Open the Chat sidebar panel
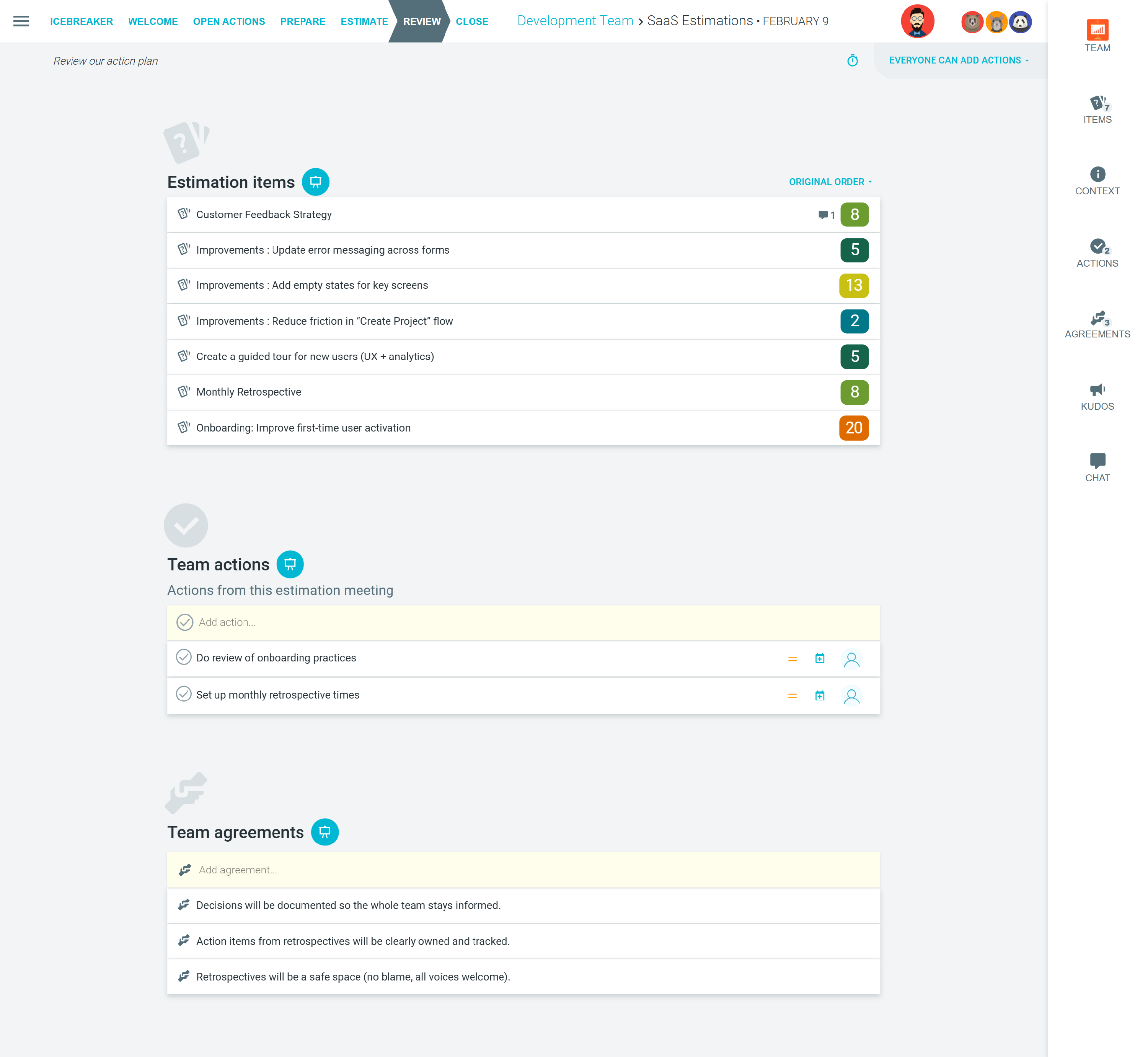Screen dimensions: 1148x1057 (x=1096, y=468)
